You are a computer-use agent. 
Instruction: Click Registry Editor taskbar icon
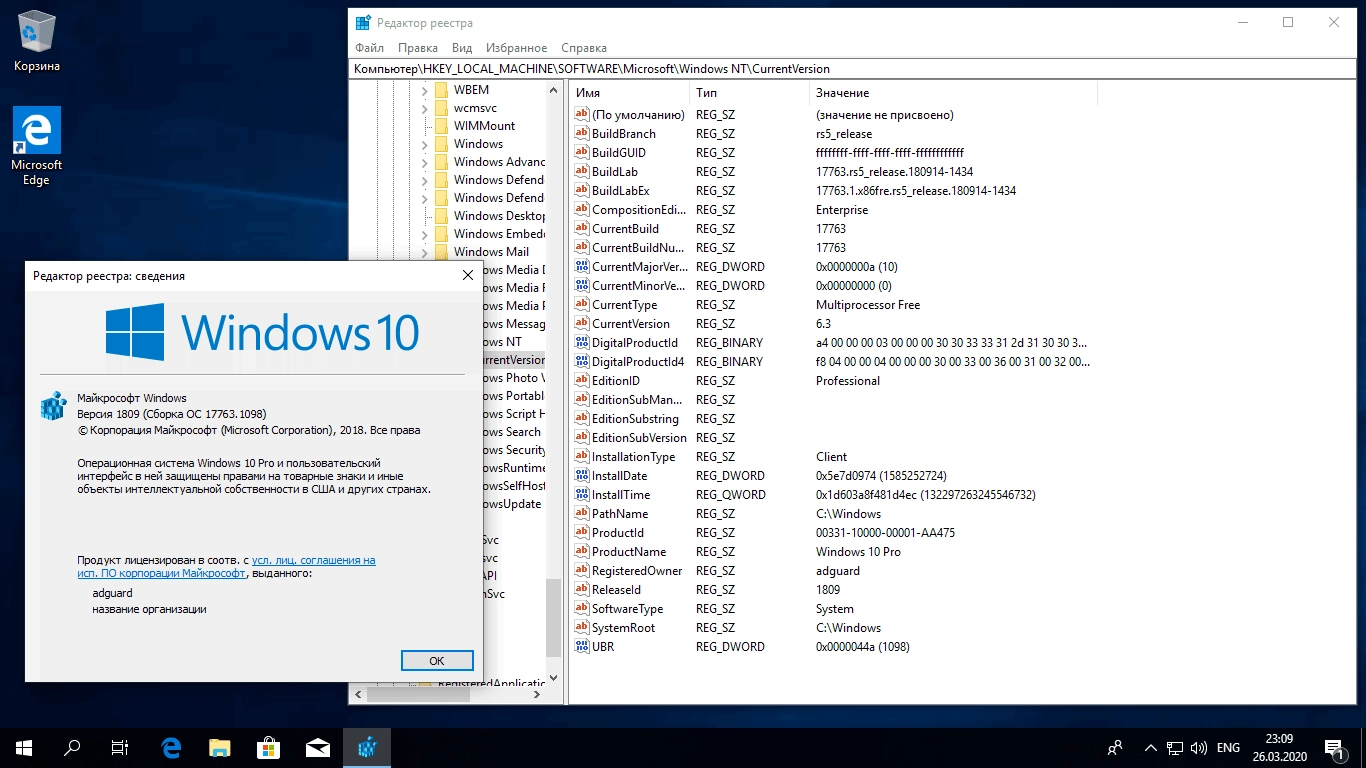(x=366, y=747)
